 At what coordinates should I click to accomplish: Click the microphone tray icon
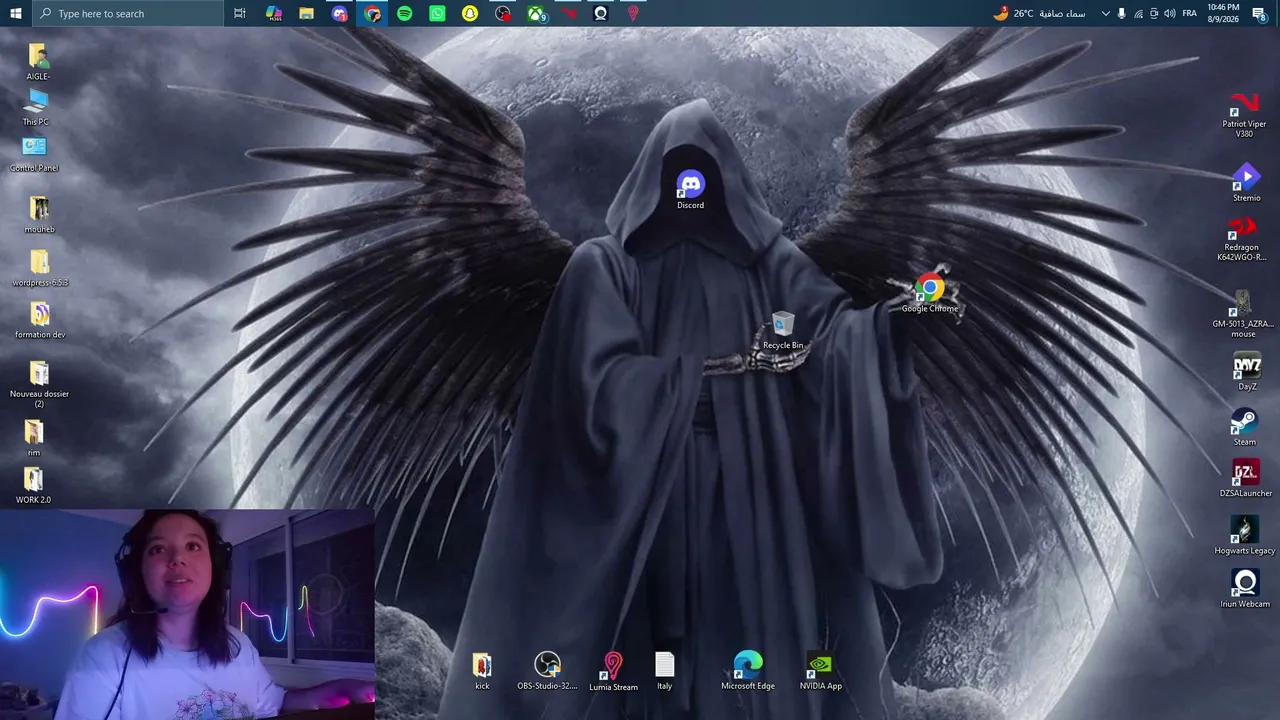[x=1121, y=13]
